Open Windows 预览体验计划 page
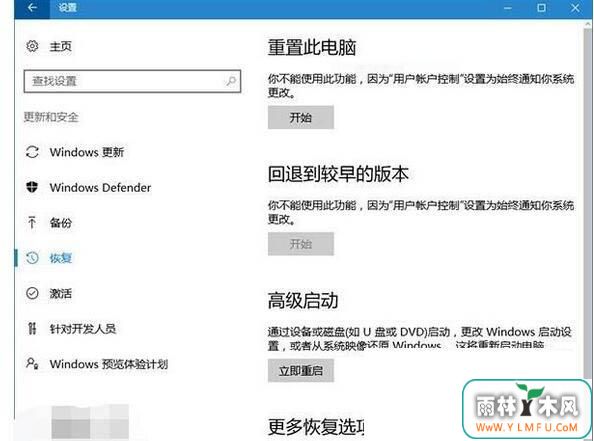This screenshot has height=441, width=594. [109, 364]
